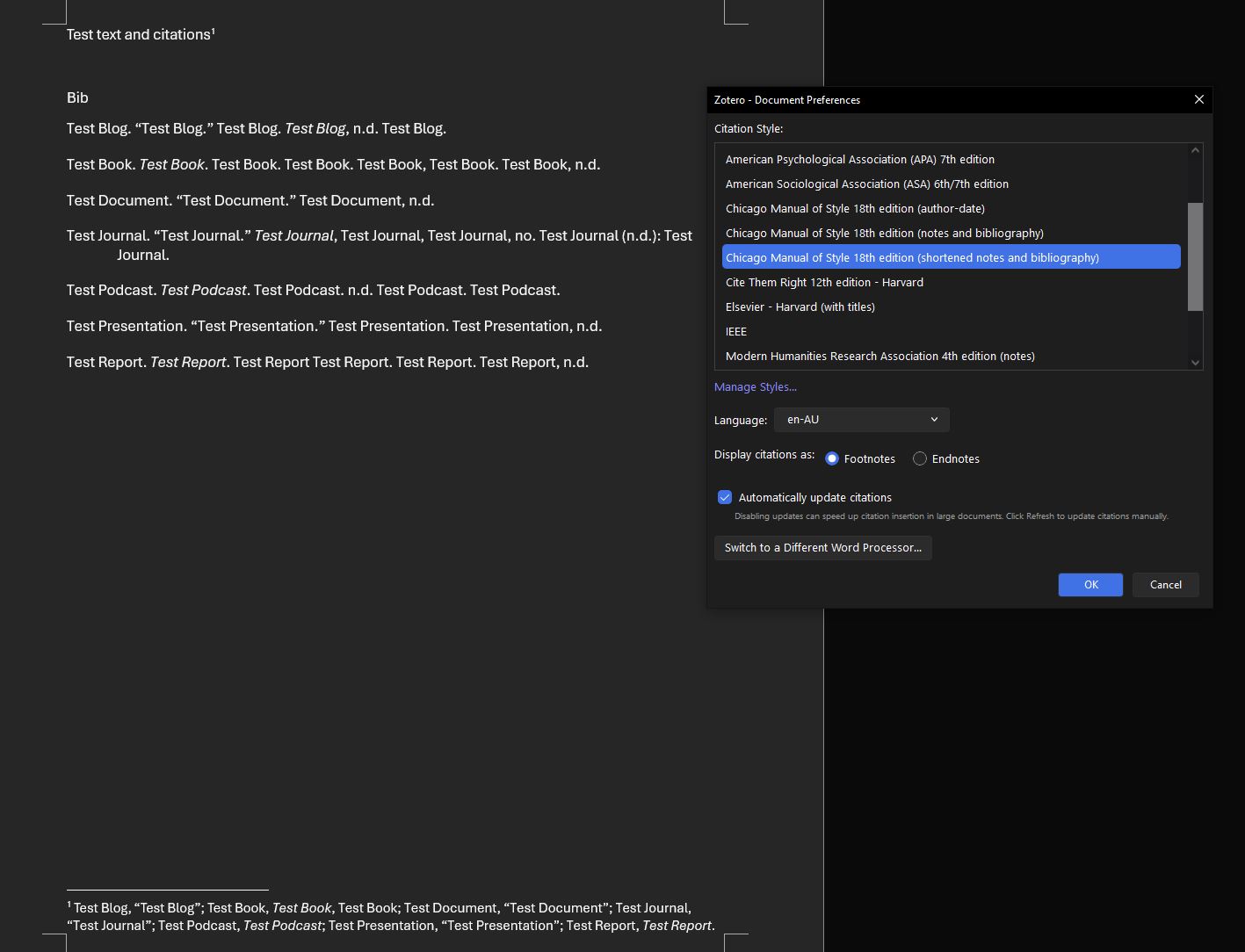Select Elsevier - Harvard (with titles) style
Image resolution: width=1245 pixels, height=952 pixels.
pos(951,307)
